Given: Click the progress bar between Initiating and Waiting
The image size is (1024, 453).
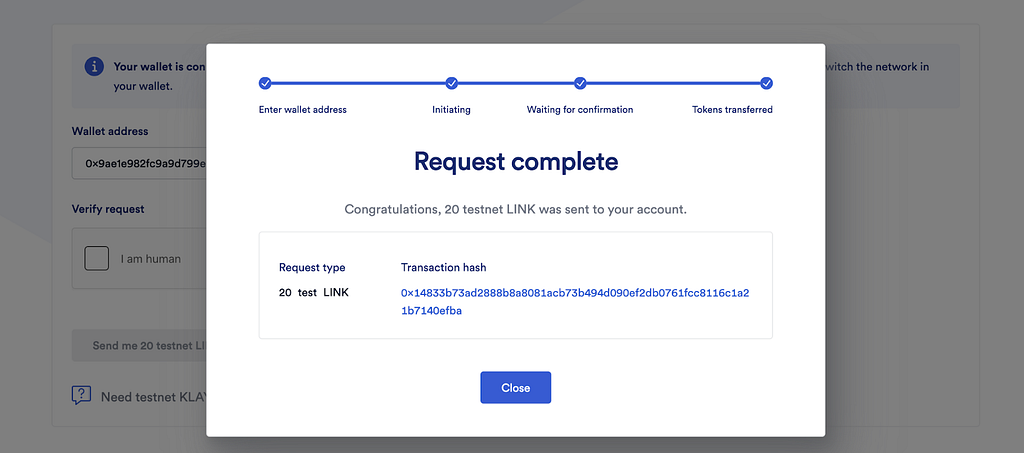Looking at the screenshot, I should click(x=516, y=84).
